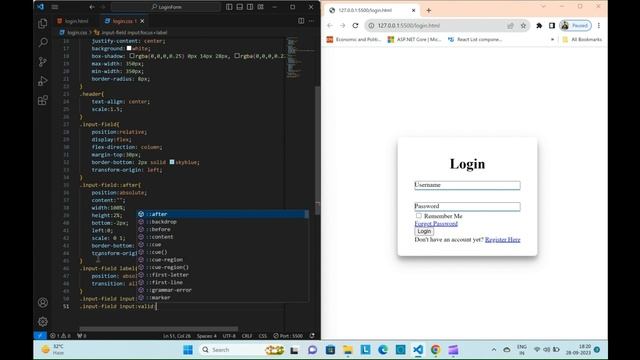Click the Login button on the form
This screenshot has height=360, width=640.
pos(424,231)
